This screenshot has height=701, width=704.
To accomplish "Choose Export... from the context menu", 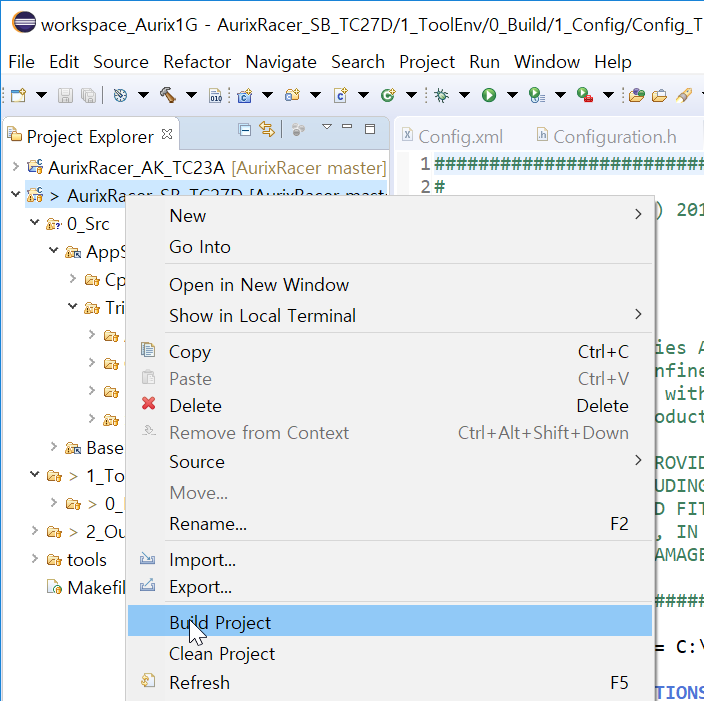I will click(390, 586).
